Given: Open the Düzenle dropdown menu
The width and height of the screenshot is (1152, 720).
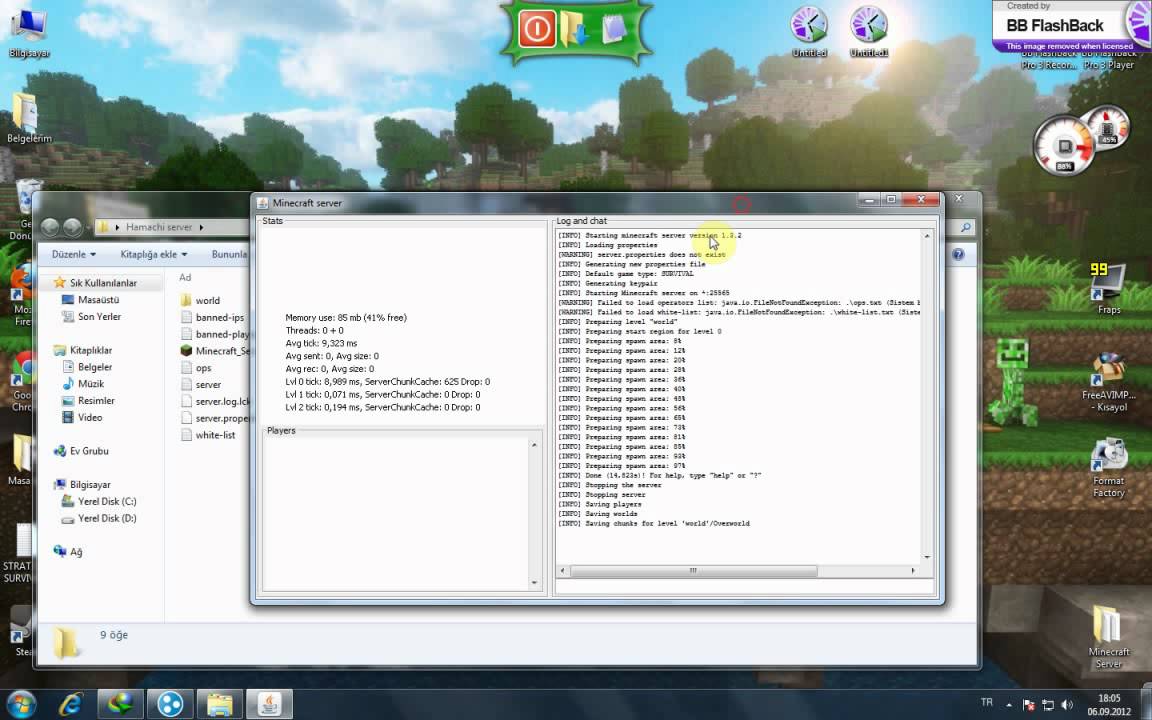Looking at the screenshot, I should tap(73, 254).
